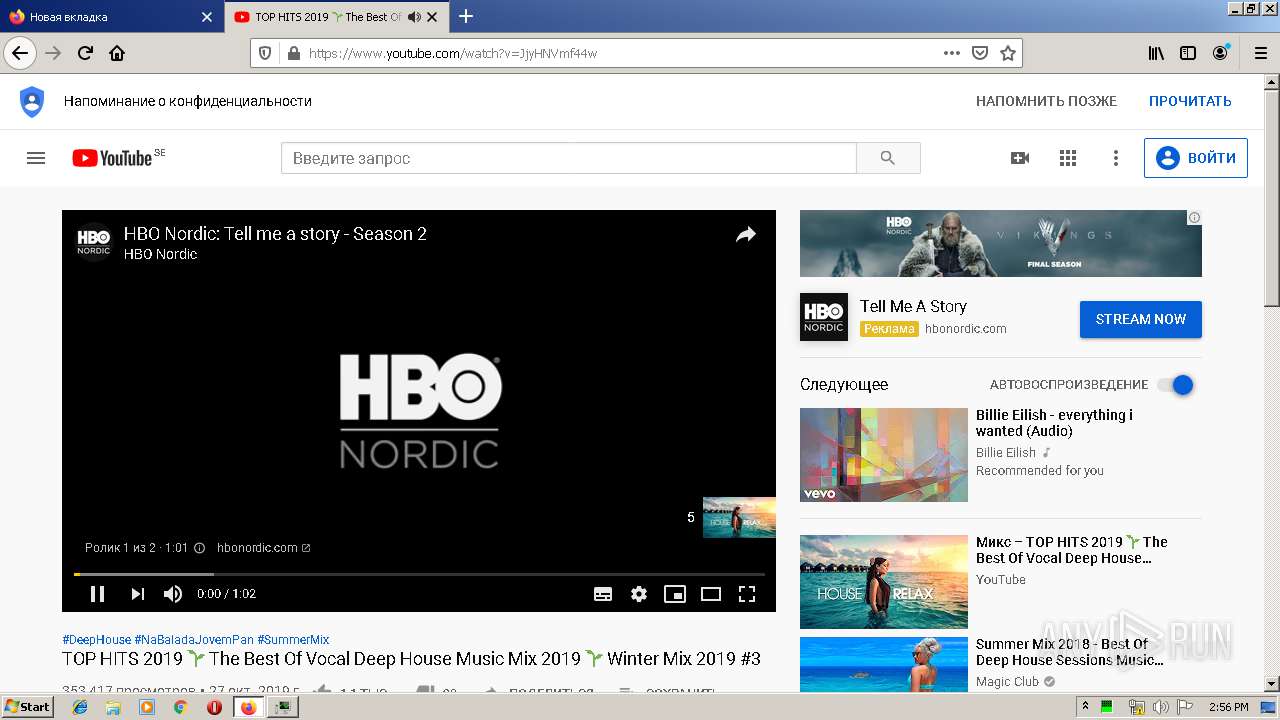Click the skip-ad preview thumbnail
Viewport: 1280px width, 720px height.
[739, 517]
